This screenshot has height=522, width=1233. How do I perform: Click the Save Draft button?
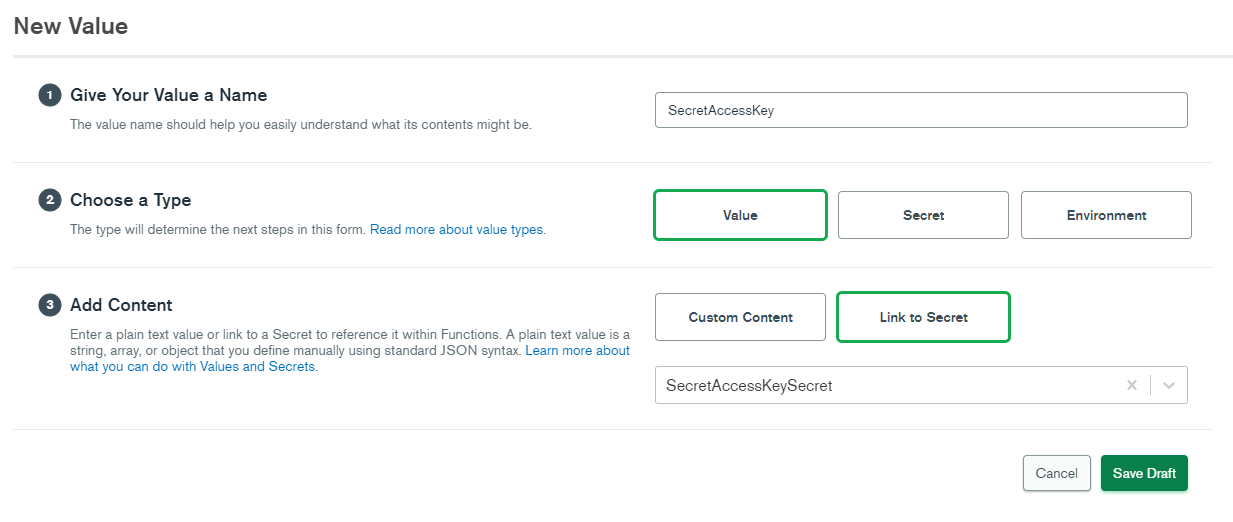1144,473
